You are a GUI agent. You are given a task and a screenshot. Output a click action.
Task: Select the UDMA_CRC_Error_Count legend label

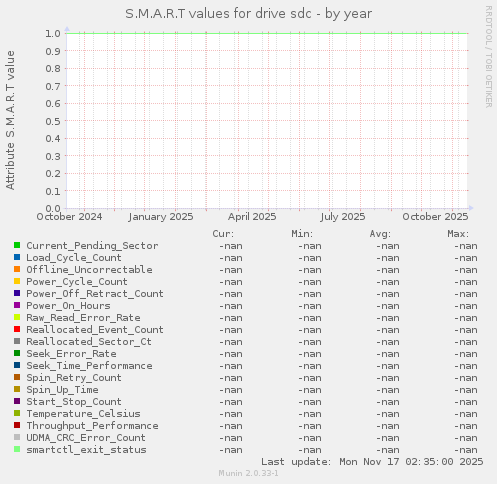point(86,438)
